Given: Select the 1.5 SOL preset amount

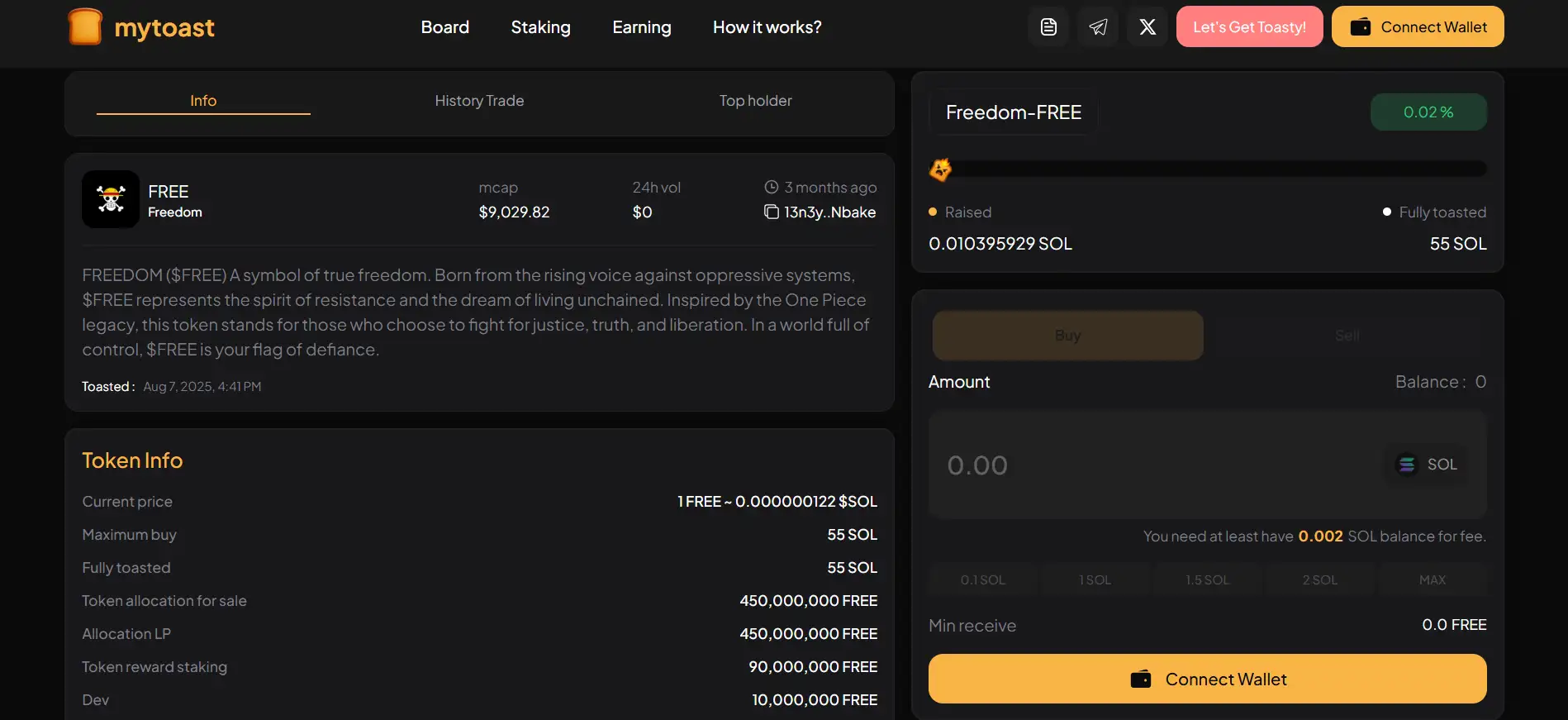Looking at the screenshot, I should (1207, 580).
